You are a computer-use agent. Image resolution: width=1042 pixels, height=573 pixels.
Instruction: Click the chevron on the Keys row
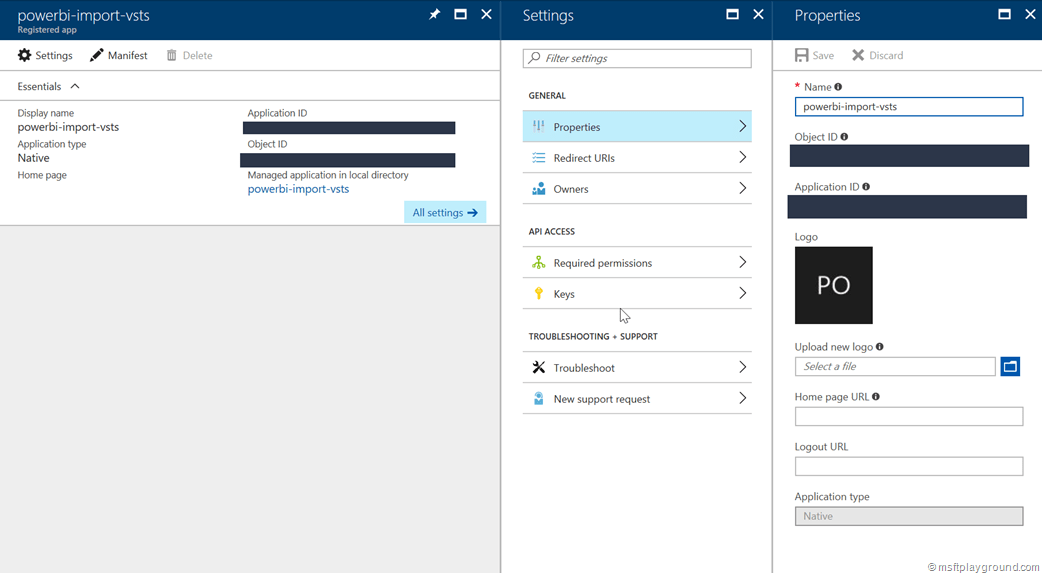pyautogui.click(x=743, y=294)
